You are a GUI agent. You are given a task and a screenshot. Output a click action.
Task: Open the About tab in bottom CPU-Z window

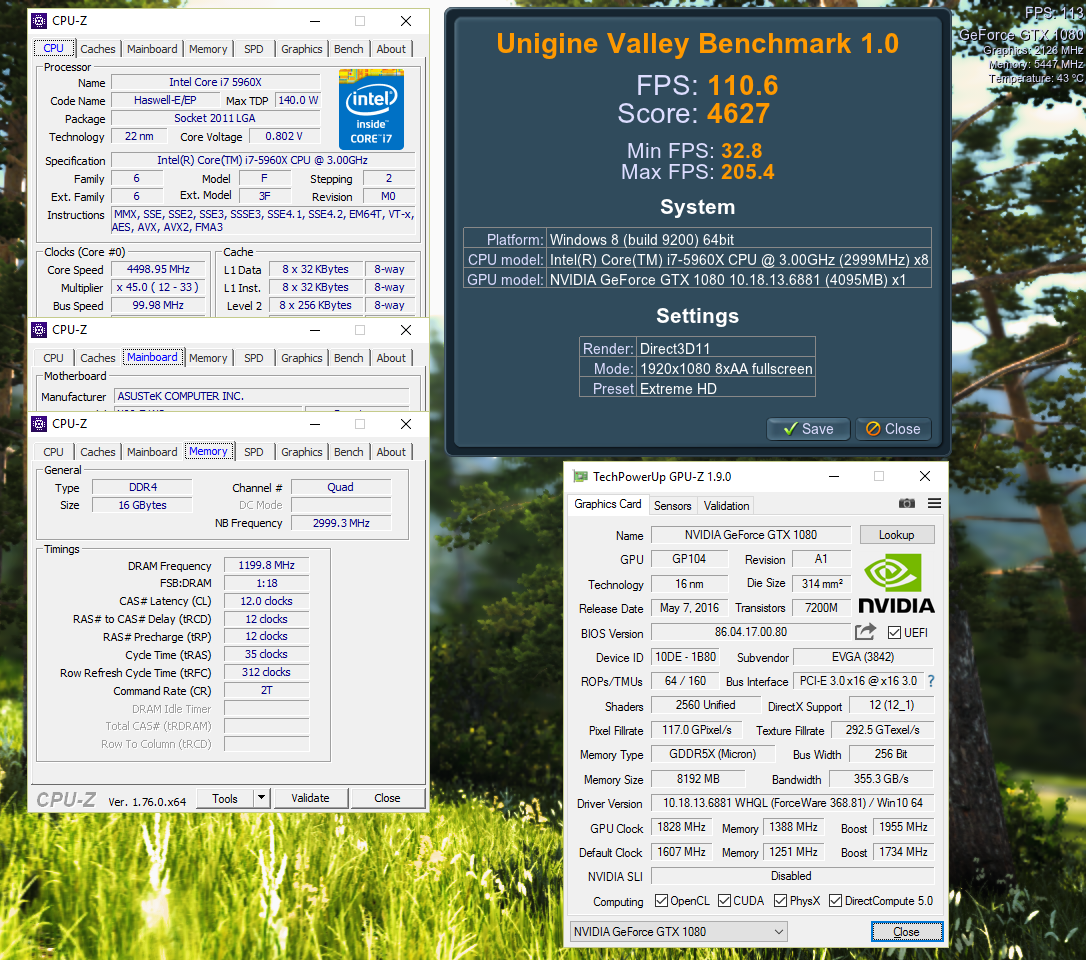point(391,452)
